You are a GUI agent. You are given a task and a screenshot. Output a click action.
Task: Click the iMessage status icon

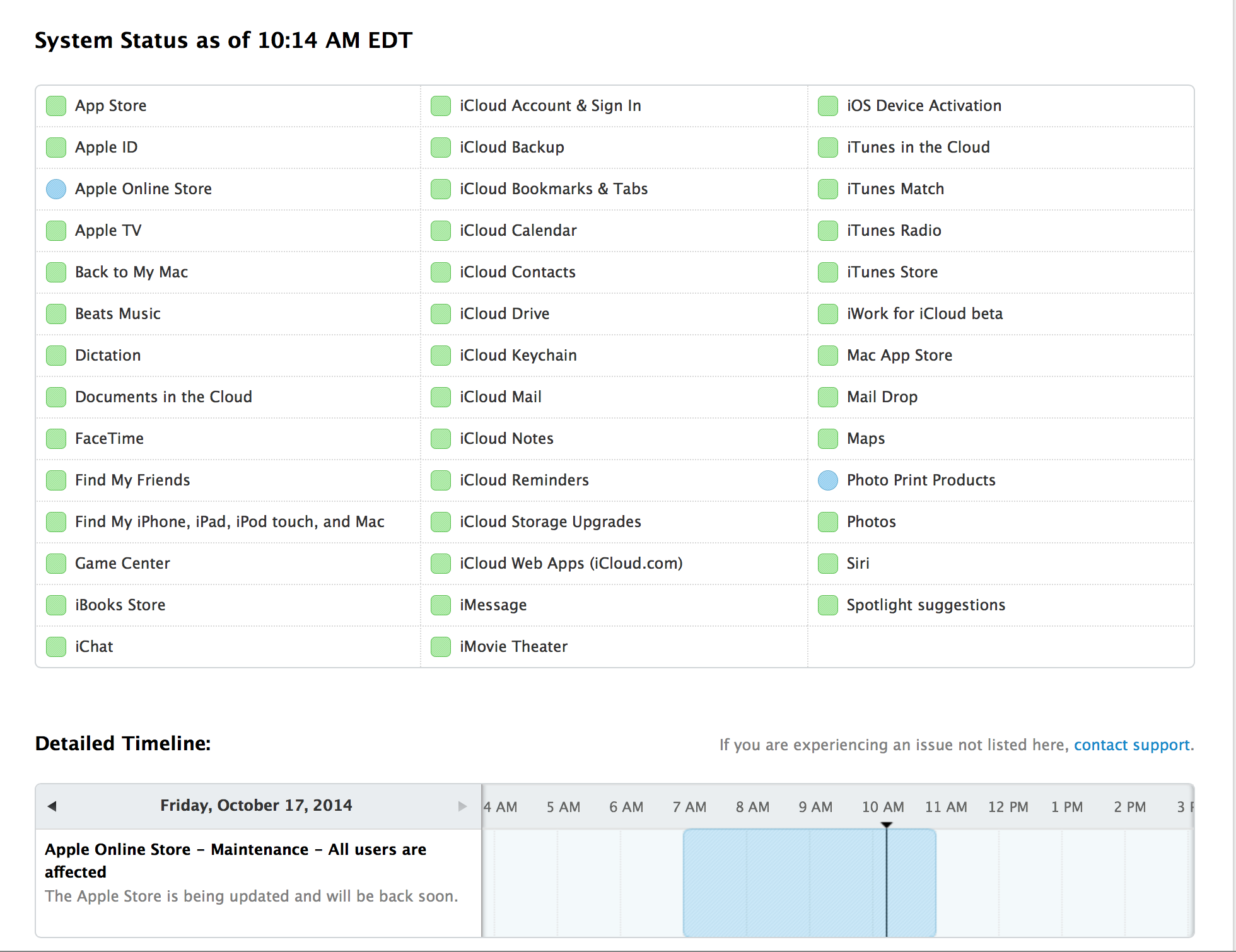[441, 605]
